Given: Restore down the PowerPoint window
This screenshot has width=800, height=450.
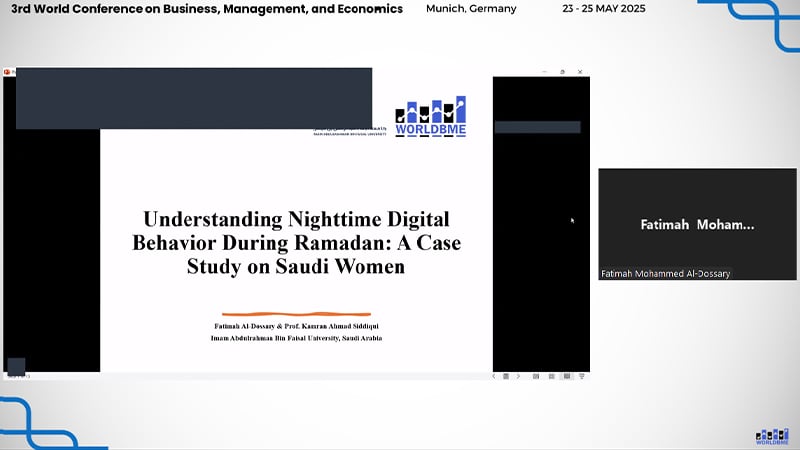Looking at the screenshot, I should click(x=562, y=72).
